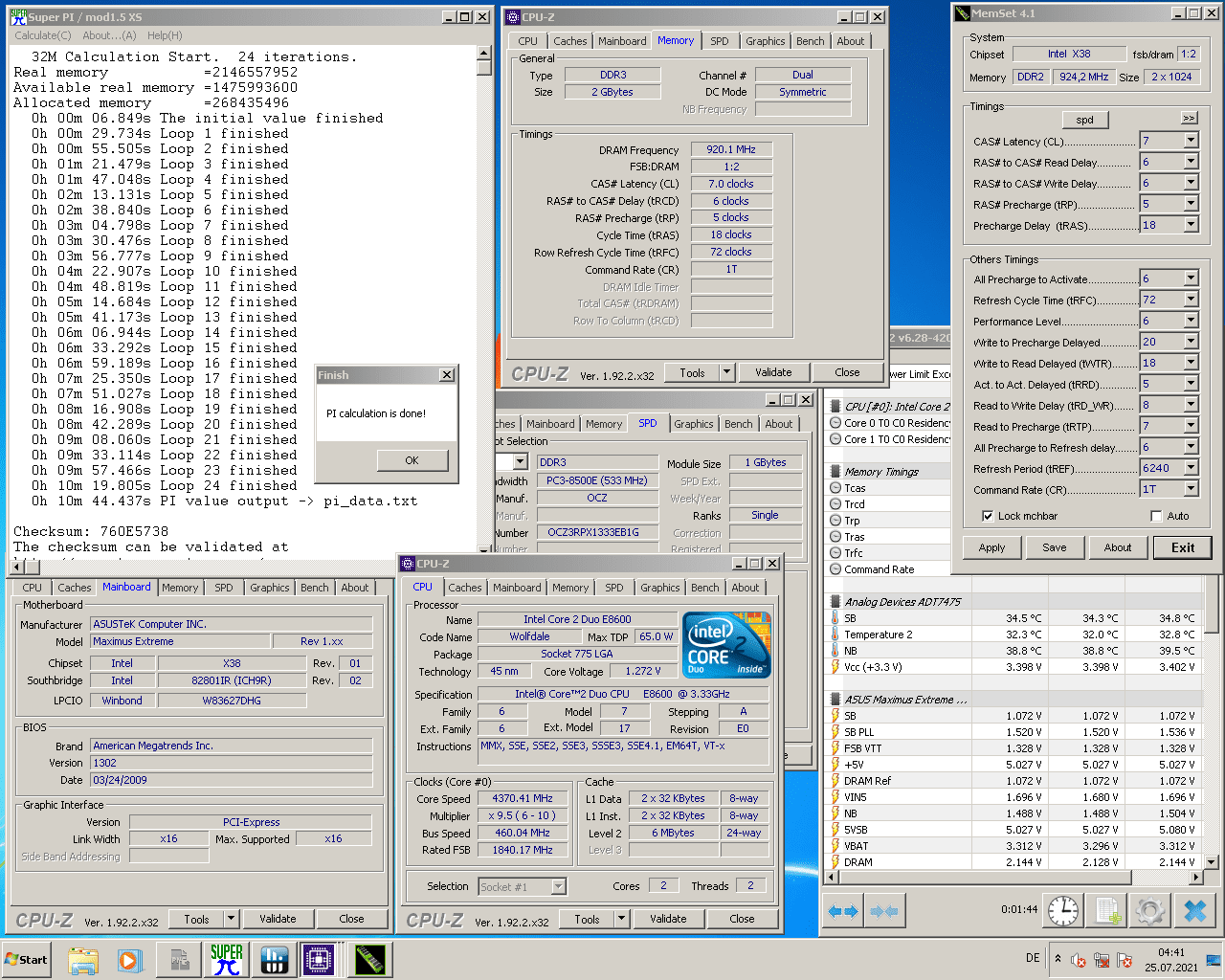The width and height of the screenshot is (1225, 980).
Task: Open the Performance Level dropdown
Action: 1192,321
